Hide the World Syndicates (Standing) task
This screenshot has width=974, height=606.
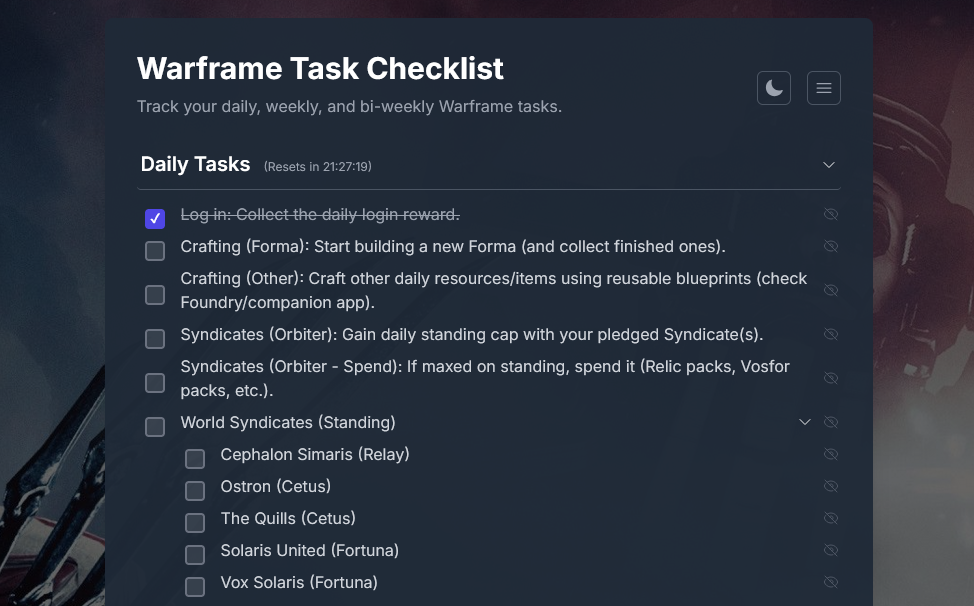tap(831, 422)
